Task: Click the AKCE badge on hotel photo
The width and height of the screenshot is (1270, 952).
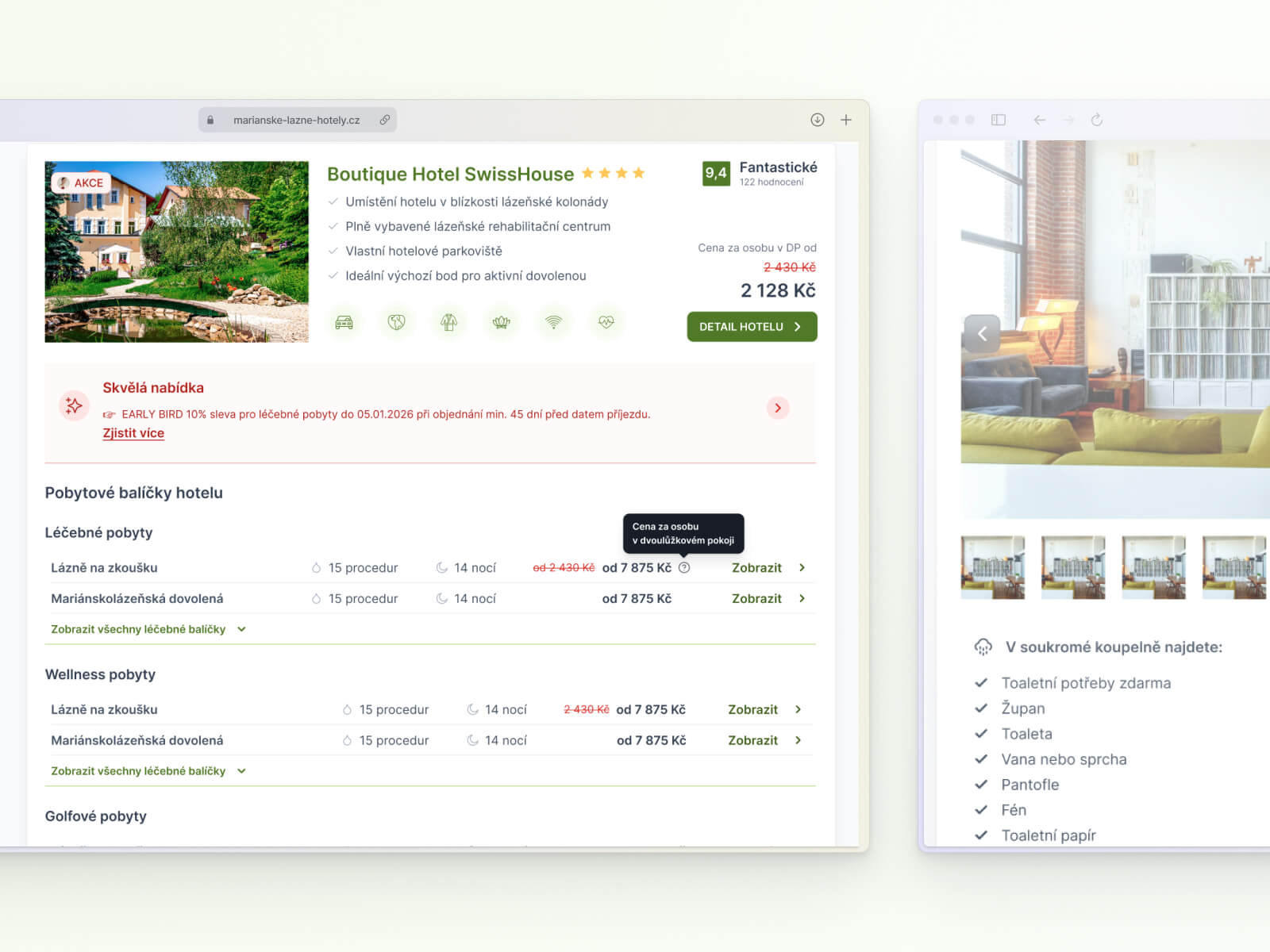Action: [81, 182]
